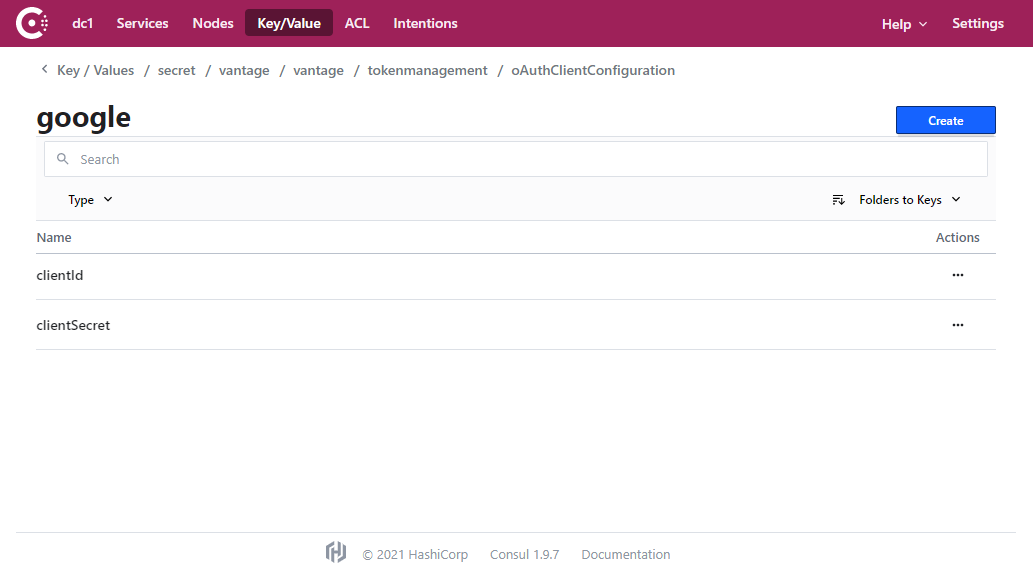
Task: Open the Documentation footer link
Action: coord(625,554)
